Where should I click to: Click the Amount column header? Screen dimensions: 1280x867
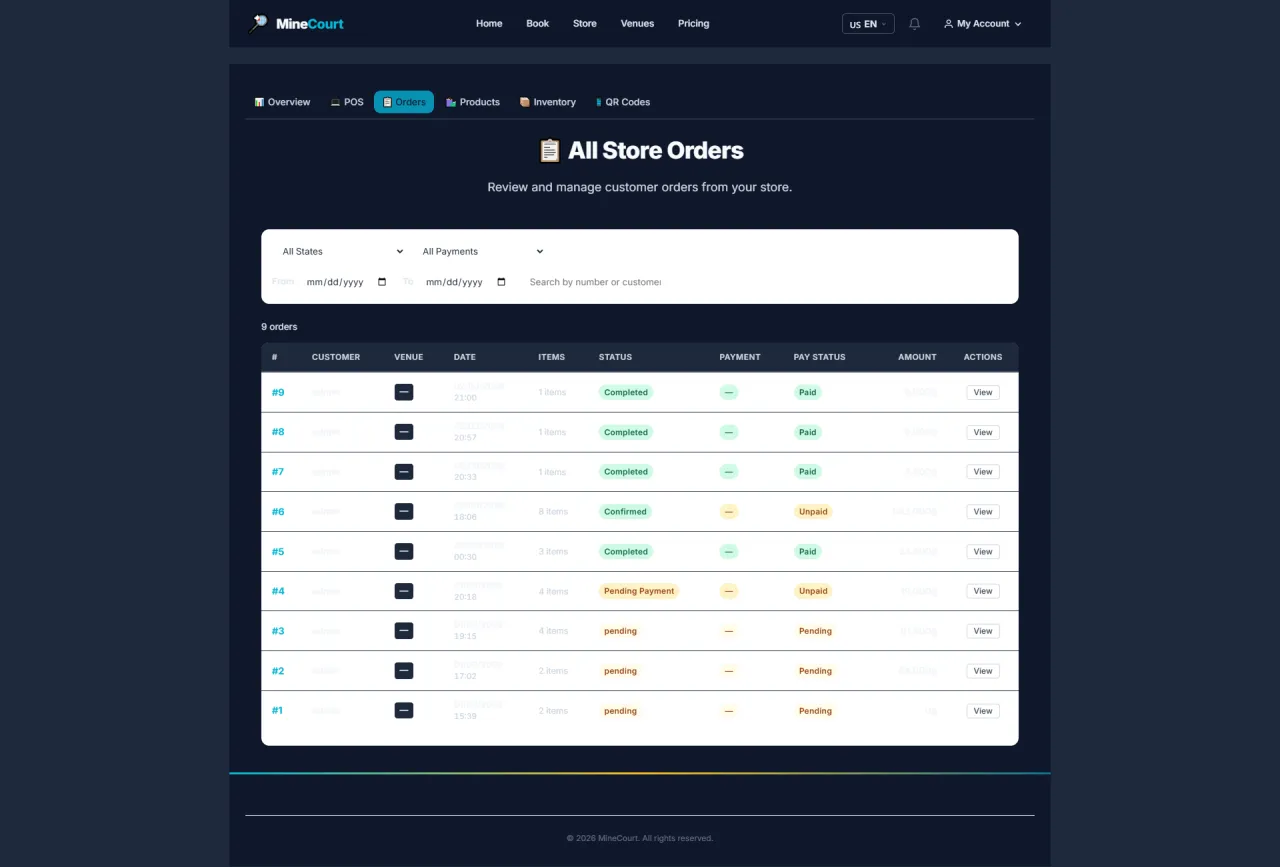917,357
